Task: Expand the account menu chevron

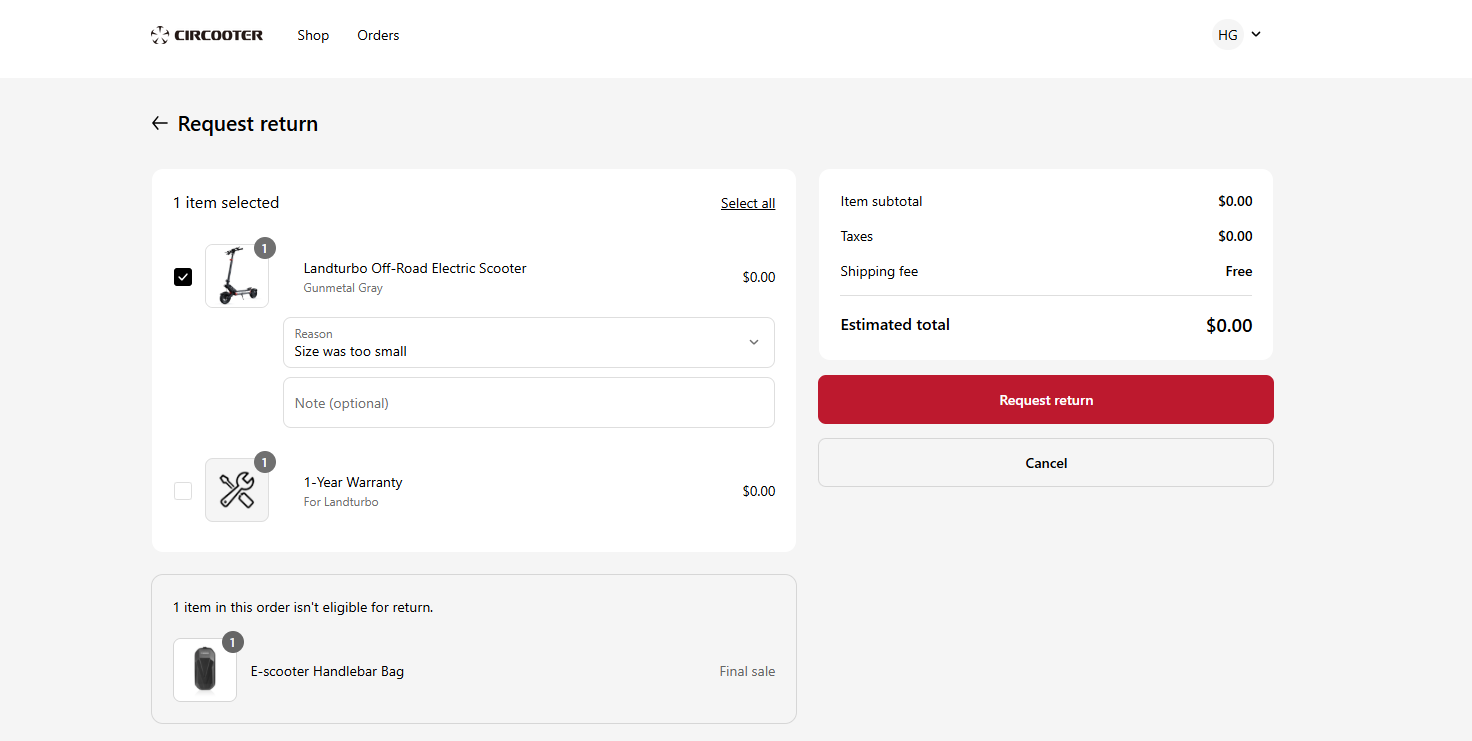Action: 1256,34
